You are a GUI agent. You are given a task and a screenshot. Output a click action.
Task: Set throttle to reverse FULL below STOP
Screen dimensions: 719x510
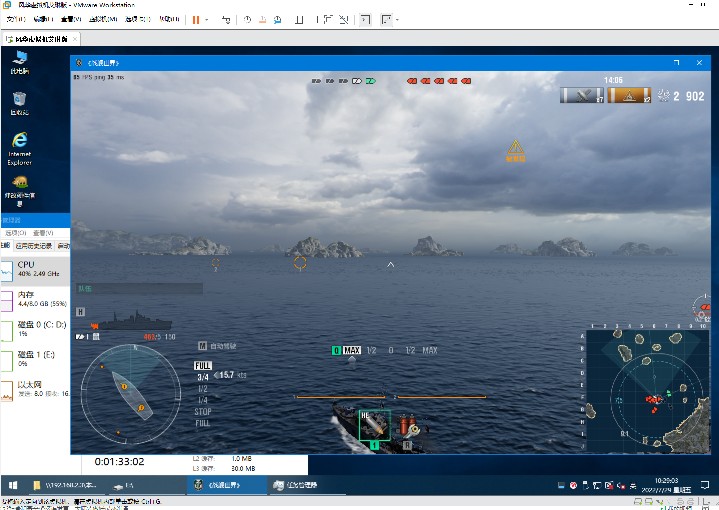pos(203,423)
